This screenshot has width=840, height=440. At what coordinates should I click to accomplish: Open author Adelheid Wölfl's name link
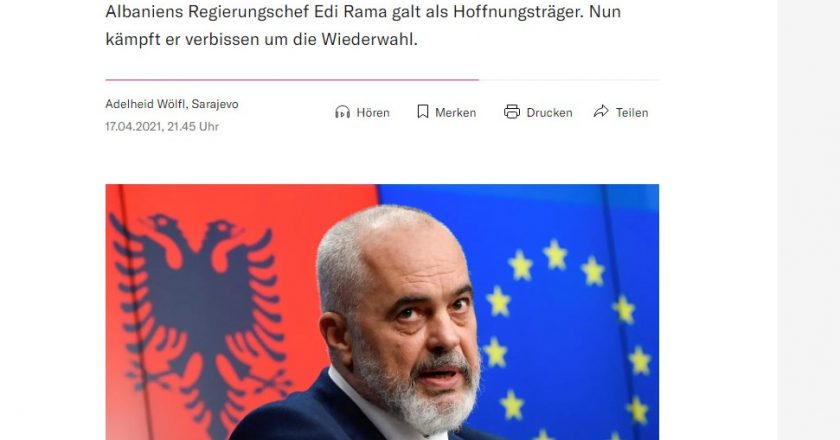coord(145,104)
